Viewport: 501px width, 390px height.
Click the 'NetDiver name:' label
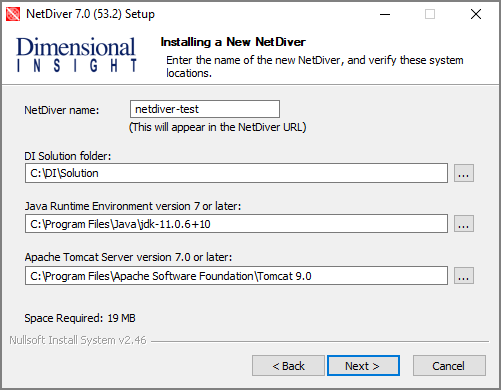[x=62, y=110]
